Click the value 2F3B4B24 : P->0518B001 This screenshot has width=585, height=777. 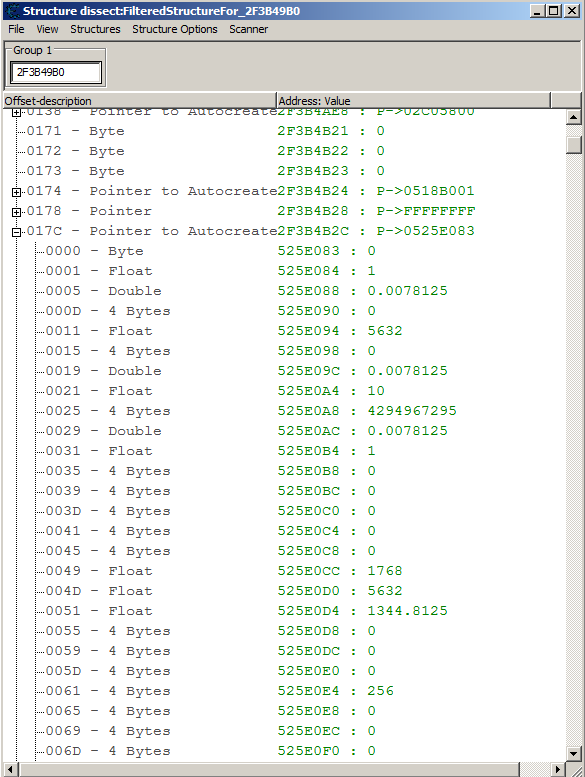[x=376, y=191]
